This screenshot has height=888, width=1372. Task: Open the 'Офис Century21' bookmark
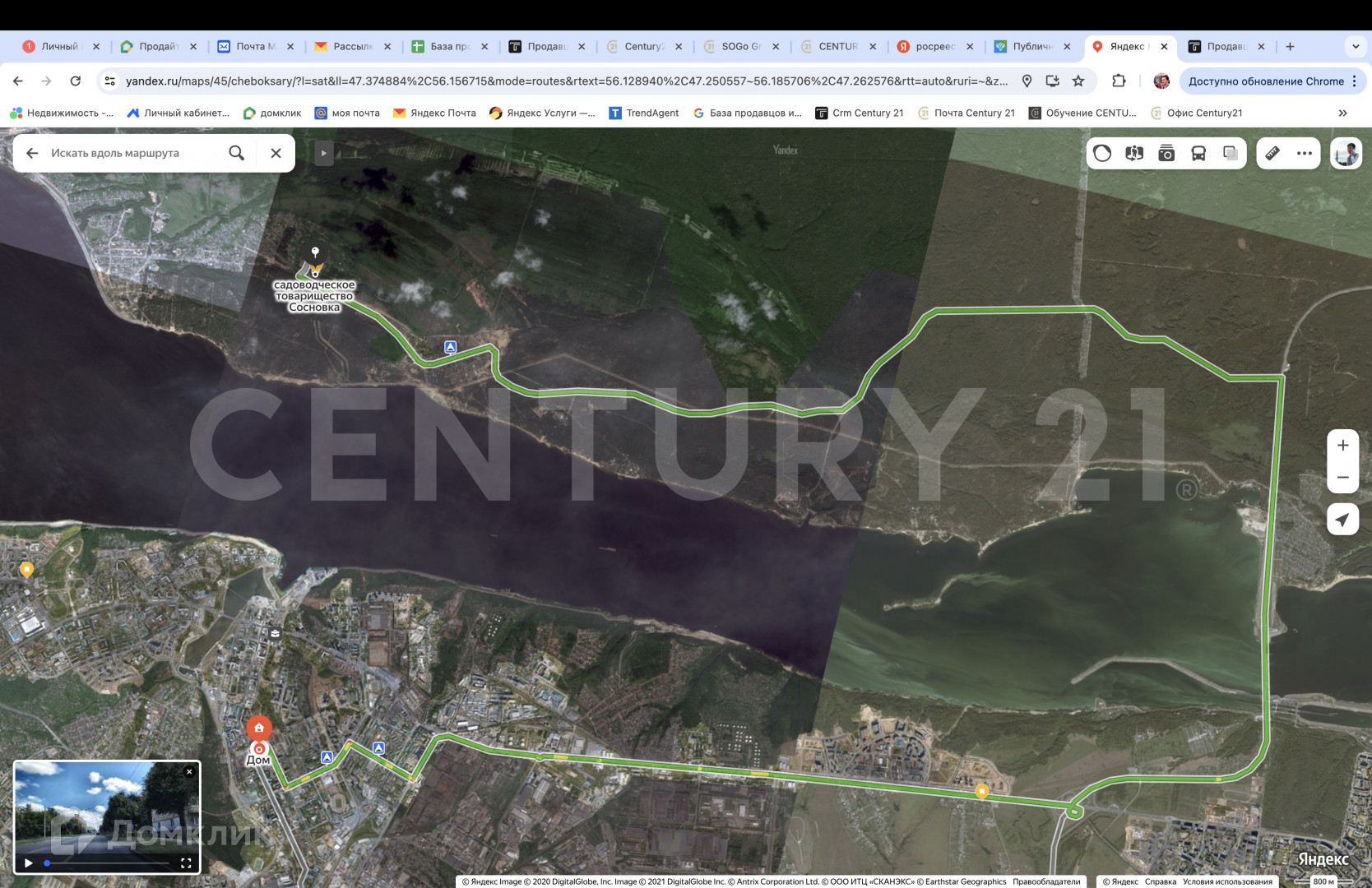(1196, 113)
